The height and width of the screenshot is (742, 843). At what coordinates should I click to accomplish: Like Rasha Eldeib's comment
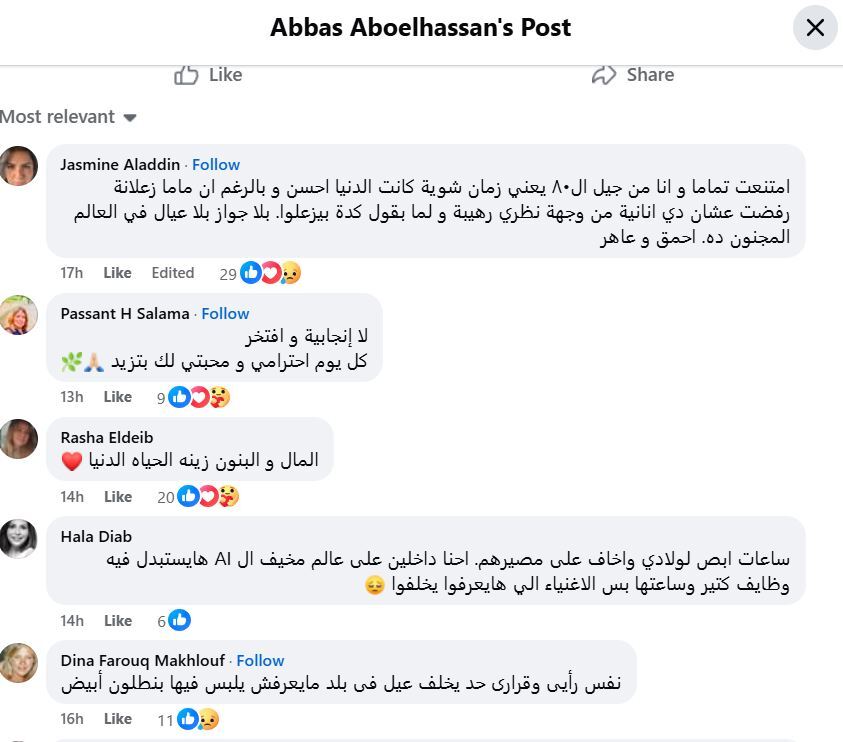[117, 497]
